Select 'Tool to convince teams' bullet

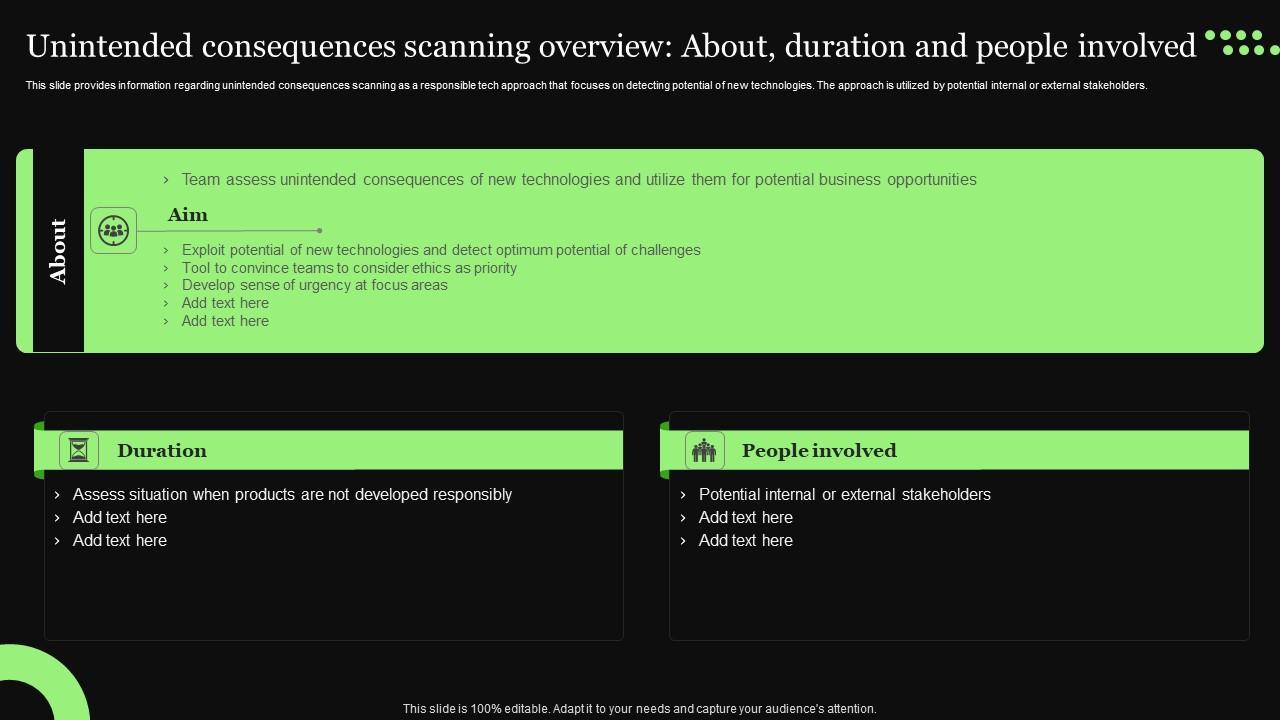coord(349,268)
